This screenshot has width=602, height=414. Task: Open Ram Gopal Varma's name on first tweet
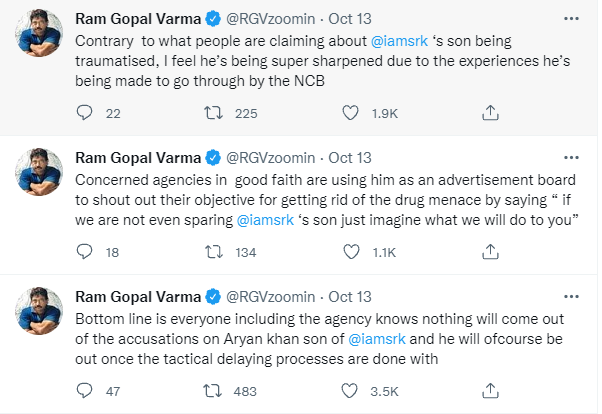pyautogui.click(x=137, y=19)
